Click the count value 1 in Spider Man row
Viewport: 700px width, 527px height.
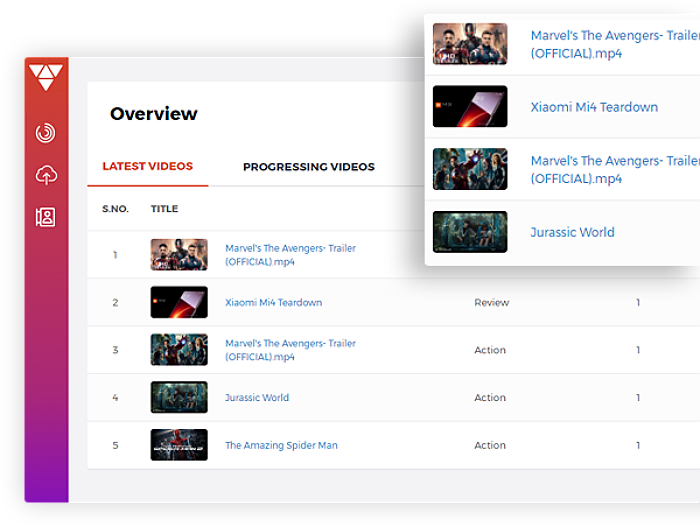click(x=638, y=445)
